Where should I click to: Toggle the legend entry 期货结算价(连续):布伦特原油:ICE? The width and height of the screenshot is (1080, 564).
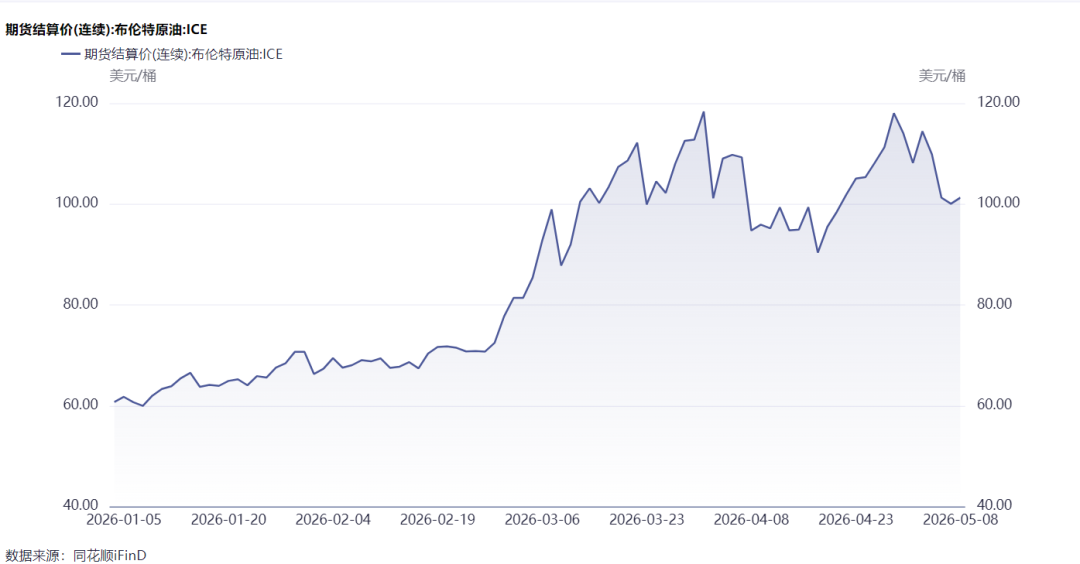click(172, 54)
